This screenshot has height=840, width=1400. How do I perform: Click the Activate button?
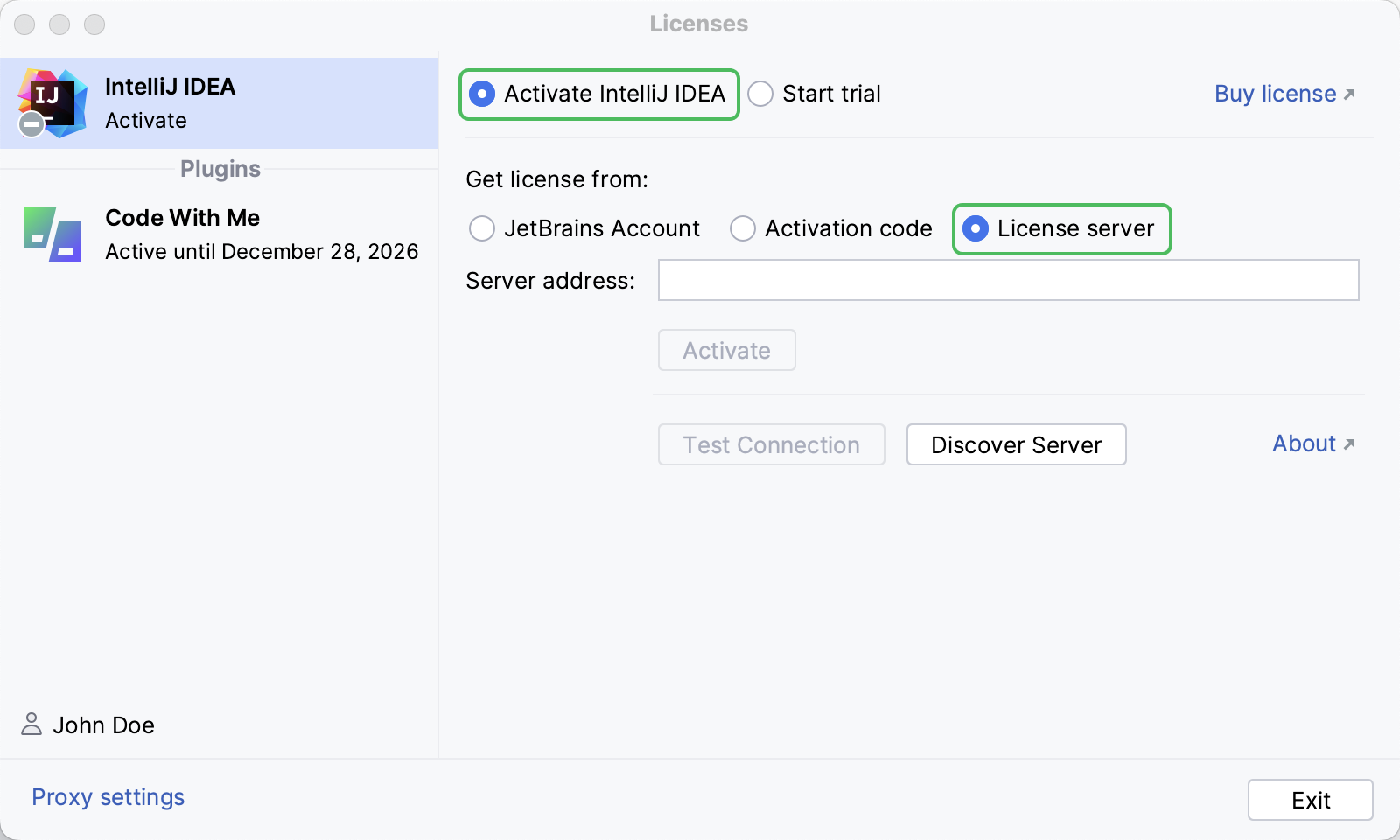tap(726, 350)
